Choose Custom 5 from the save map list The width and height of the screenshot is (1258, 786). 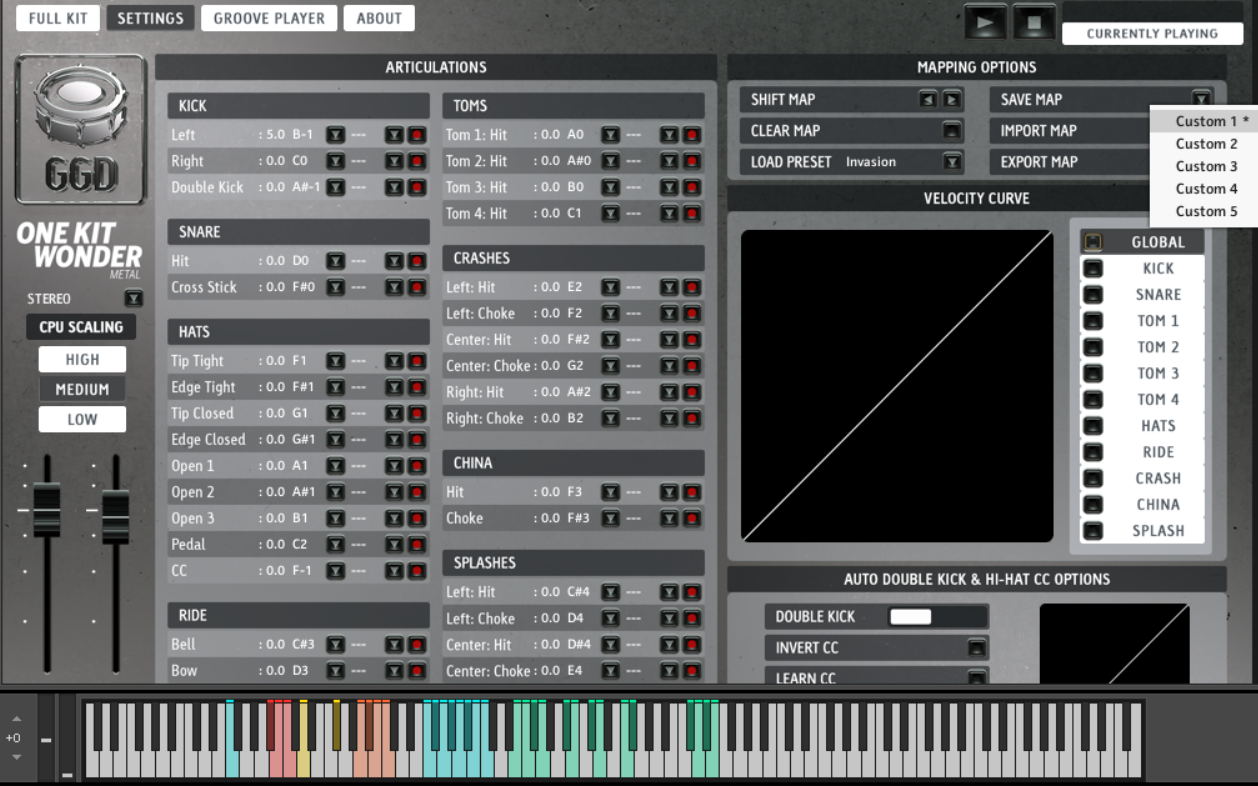pyautogui.click(x=1206, y=211)
